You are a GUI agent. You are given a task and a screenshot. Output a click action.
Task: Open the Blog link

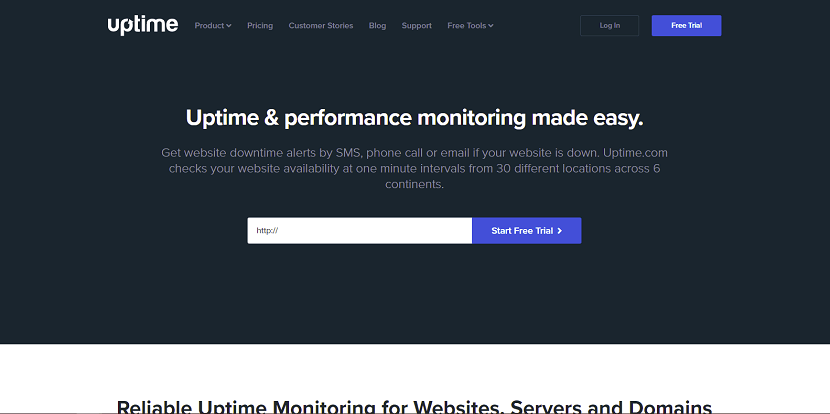(377, 25)
